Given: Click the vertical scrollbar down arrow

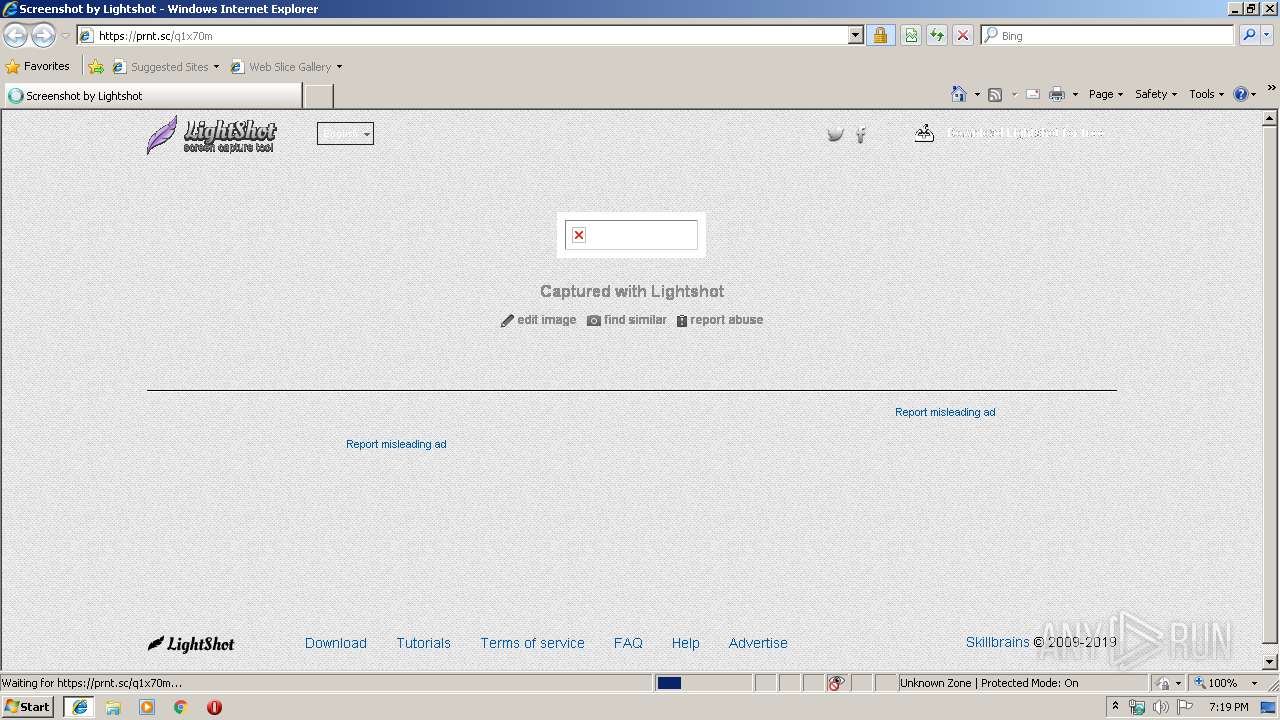Looking at the screenshot, I should pyautogui.click(x=1271, y=662).
